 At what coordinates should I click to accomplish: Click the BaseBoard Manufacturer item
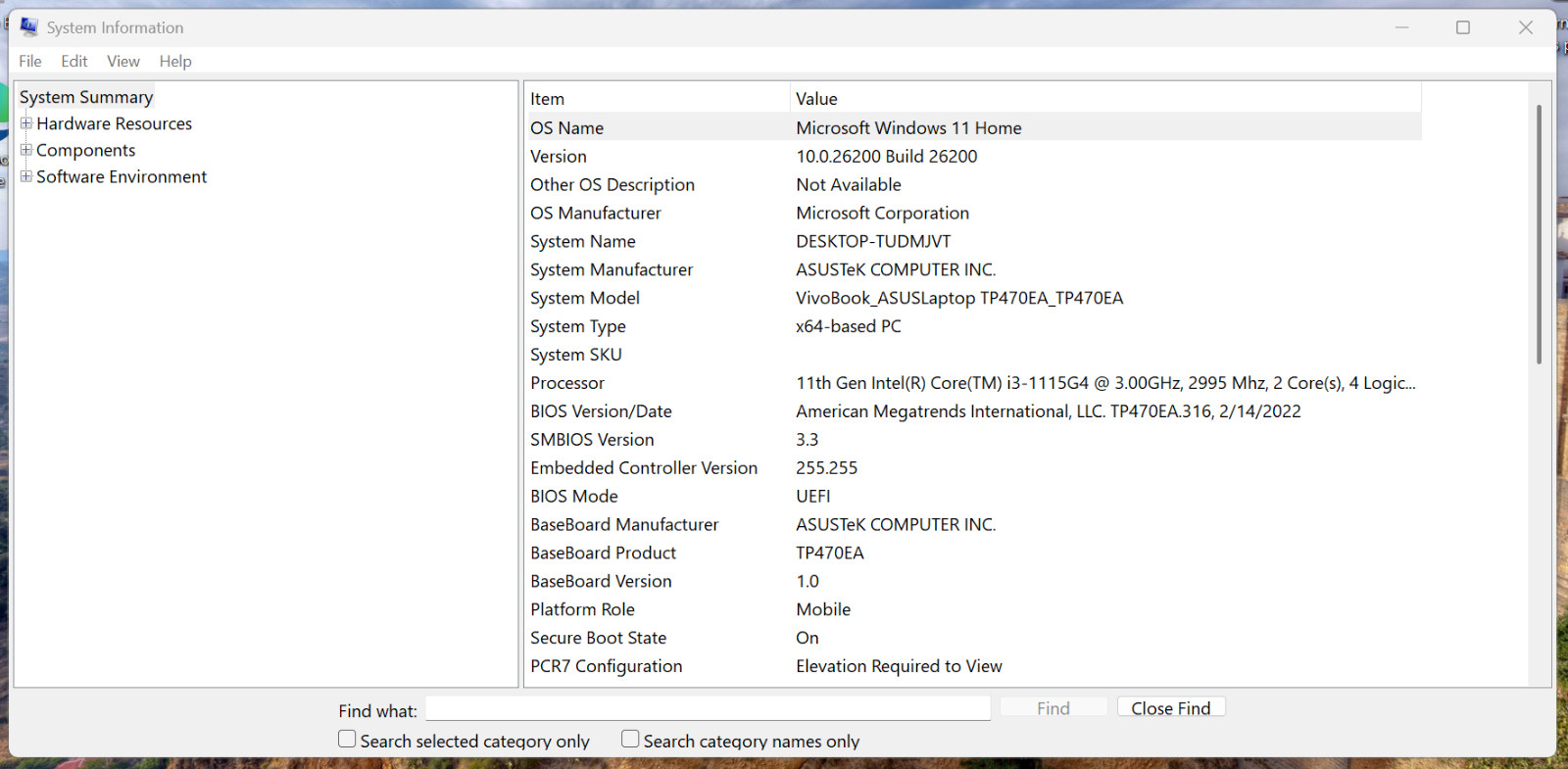pyautogui.click(x=624, y=525)
